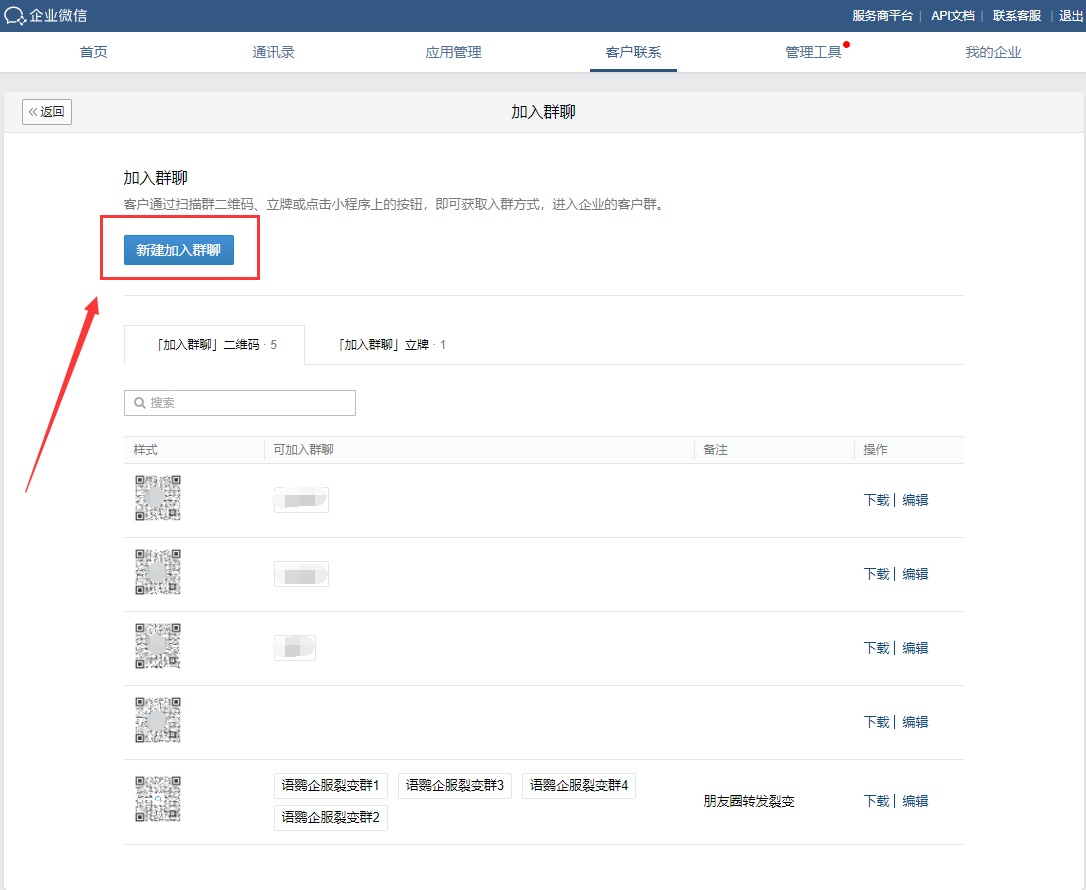Viewport: 1086px width, 890px height.
Task: Open the API文档 link
Action: pyautogui.click(x=952, y=16)
